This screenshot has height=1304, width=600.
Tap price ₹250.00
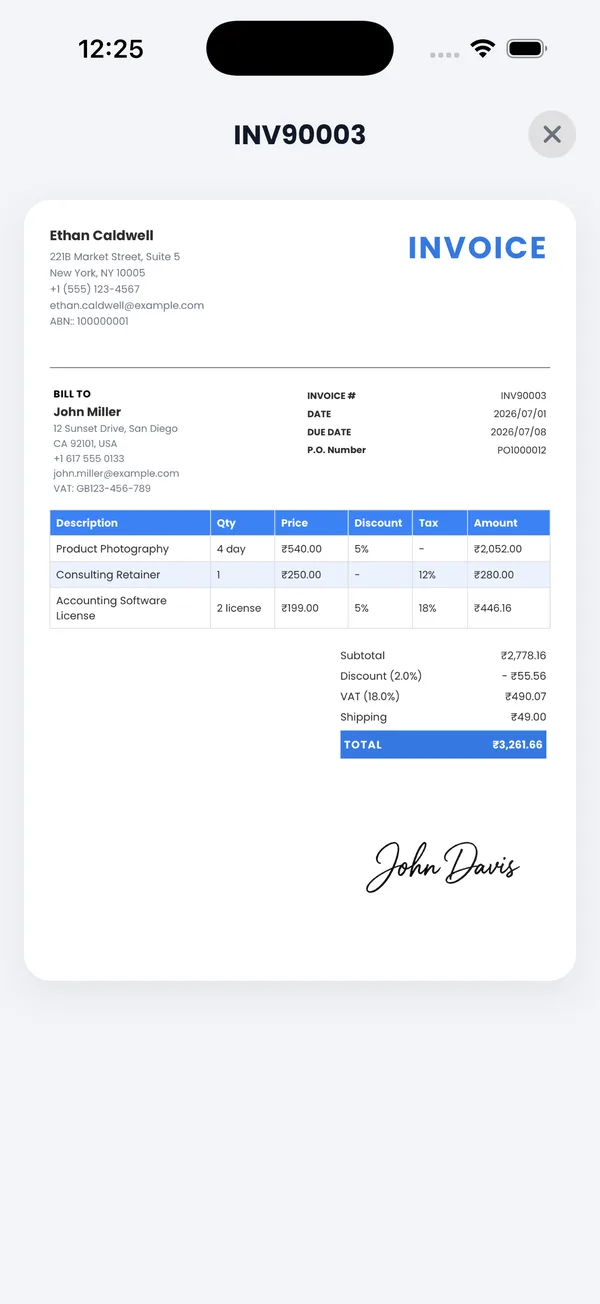(x=301, y=575)
